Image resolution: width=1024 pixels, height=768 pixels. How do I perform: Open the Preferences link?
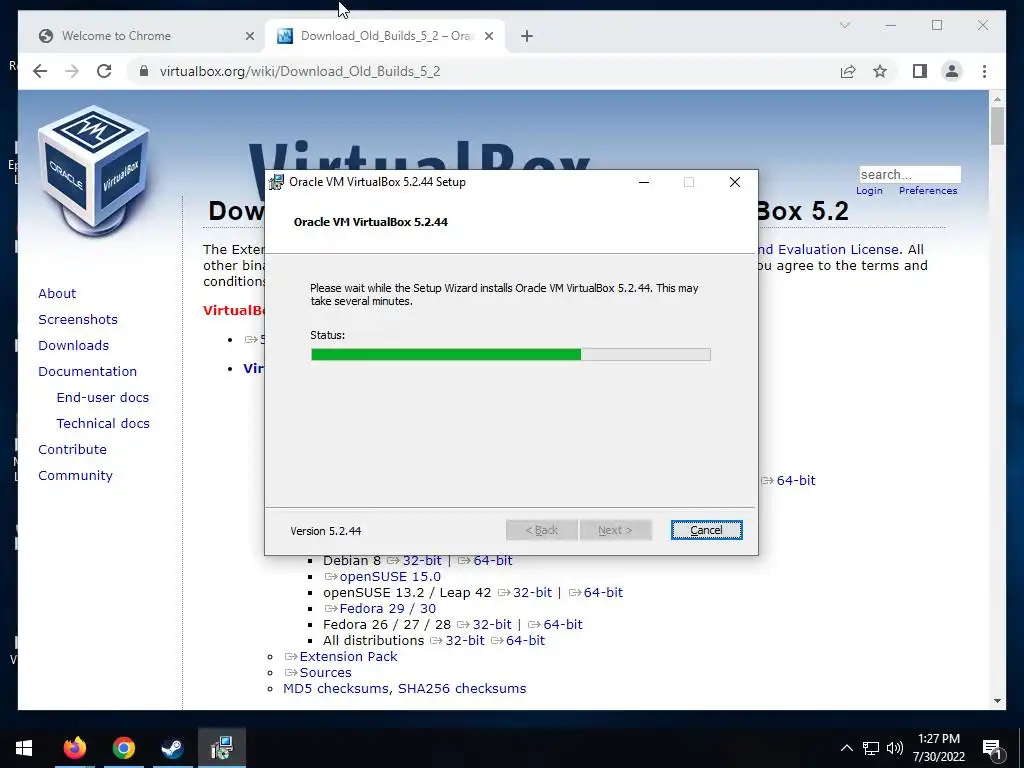click(x=928, y=191)
